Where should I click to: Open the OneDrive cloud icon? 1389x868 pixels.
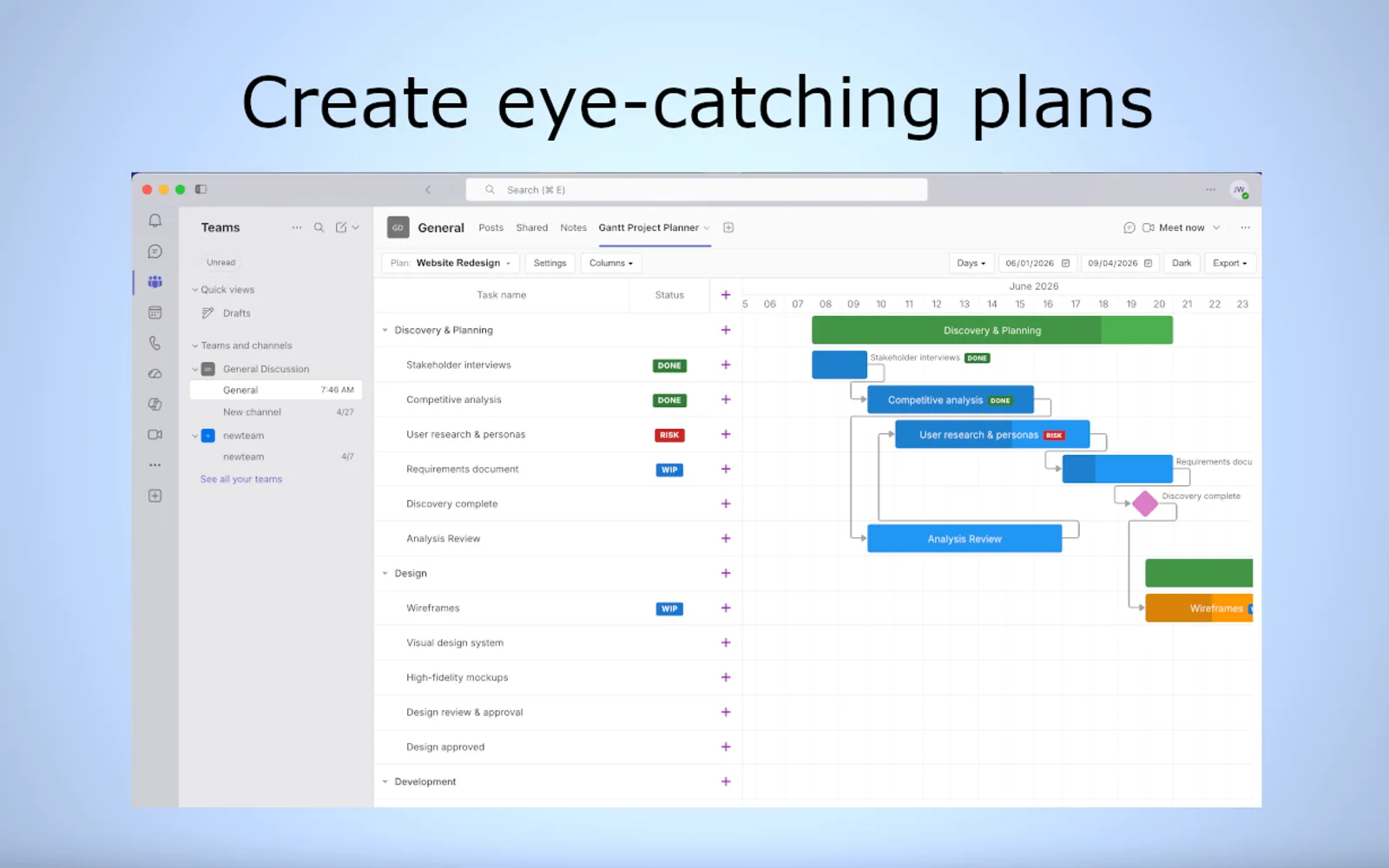point(155,373)
